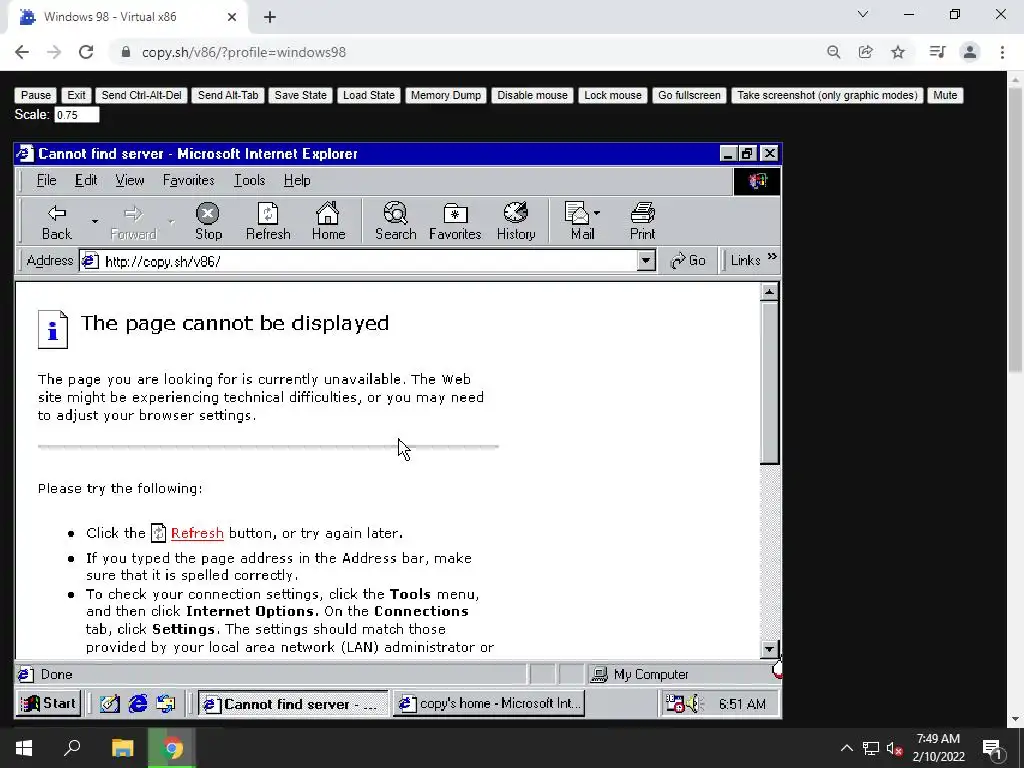Open Chrome tab search dropdown arrow

coord(863,14)
